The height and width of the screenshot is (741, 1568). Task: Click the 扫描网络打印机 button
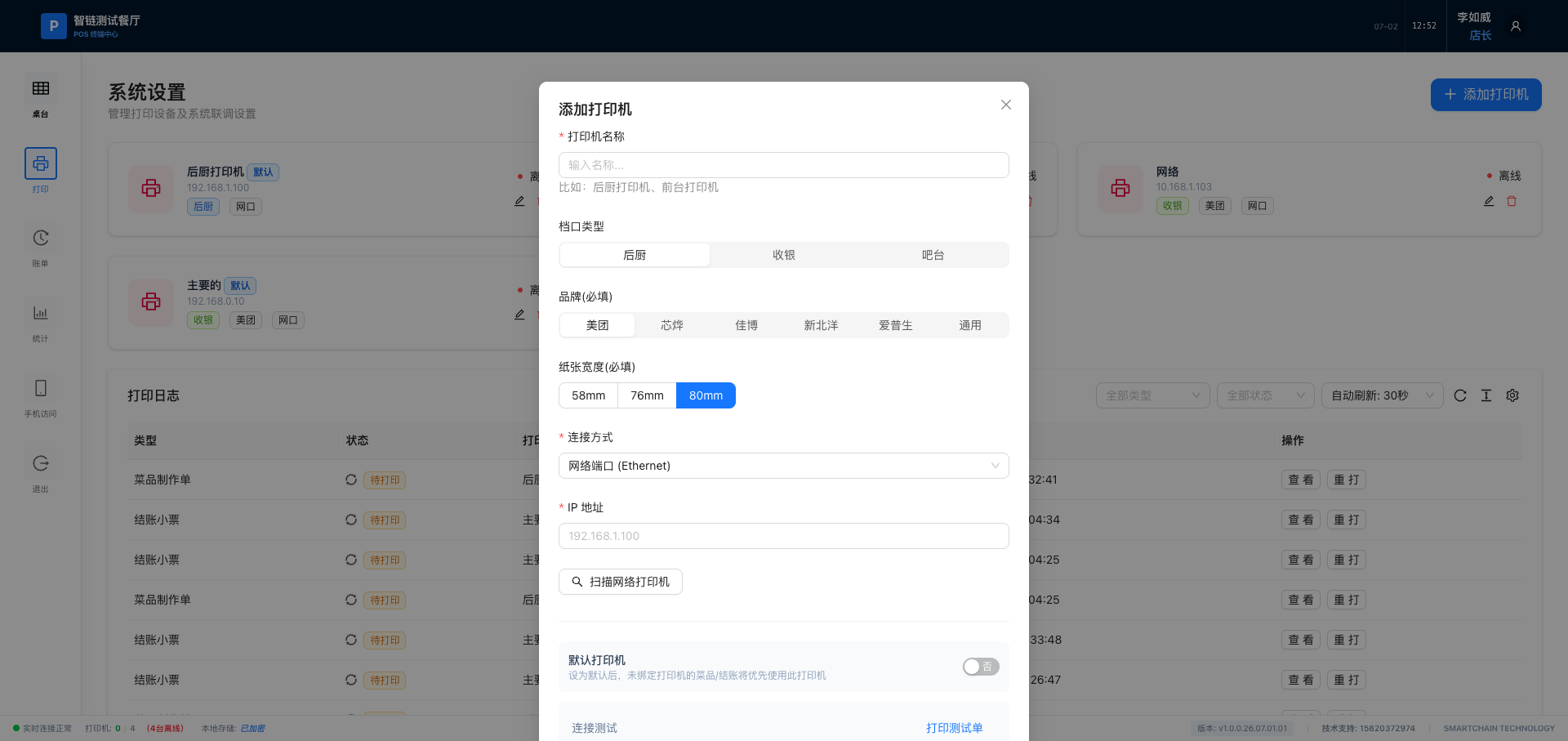tap(621, 582)
